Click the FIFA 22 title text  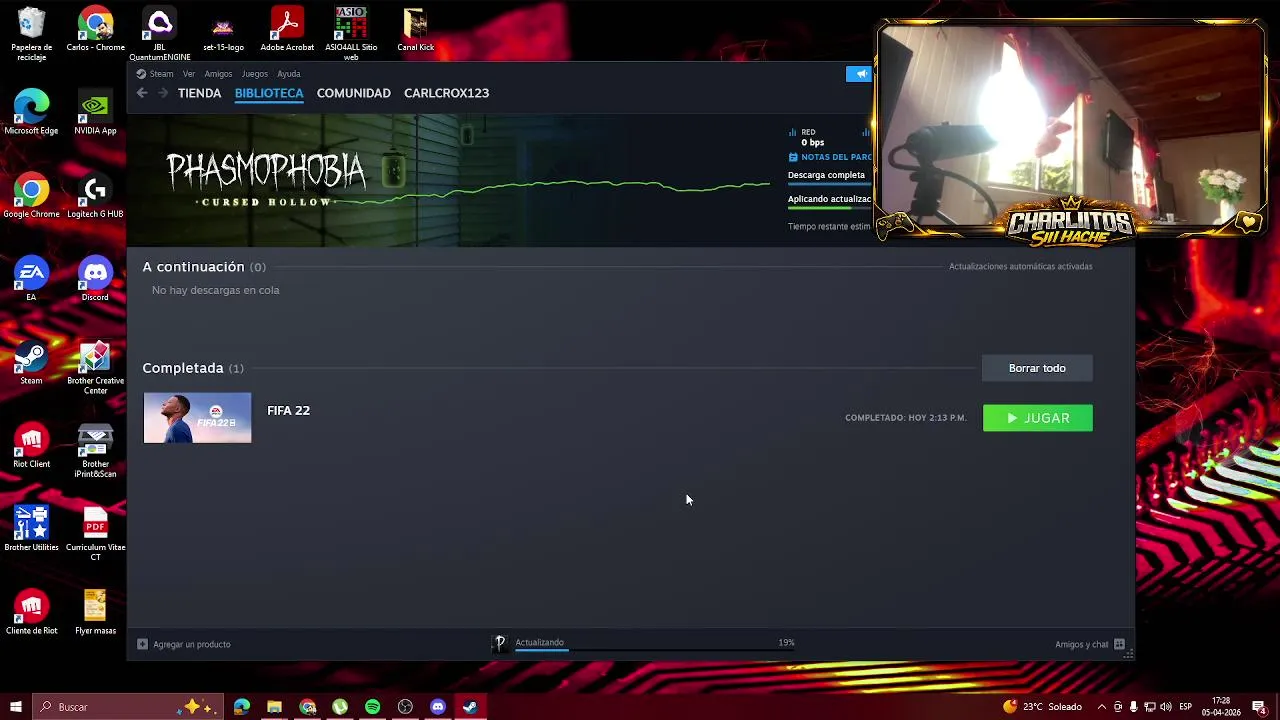click(x=288, y=410)
